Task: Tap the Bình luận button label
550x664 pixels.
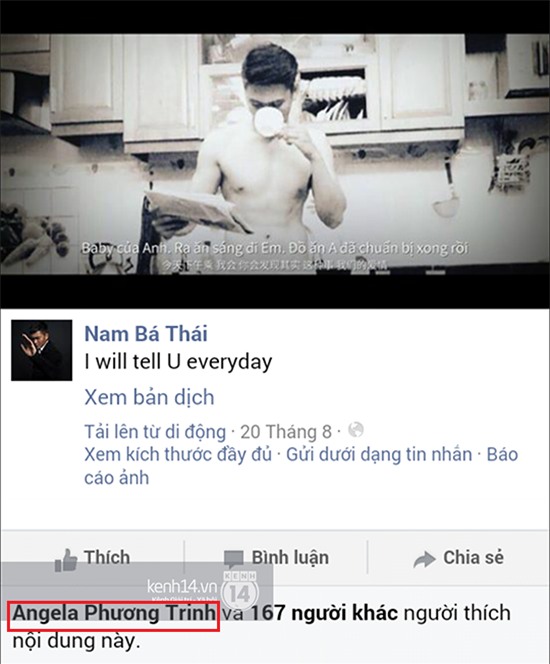Action: click(290, 558)
